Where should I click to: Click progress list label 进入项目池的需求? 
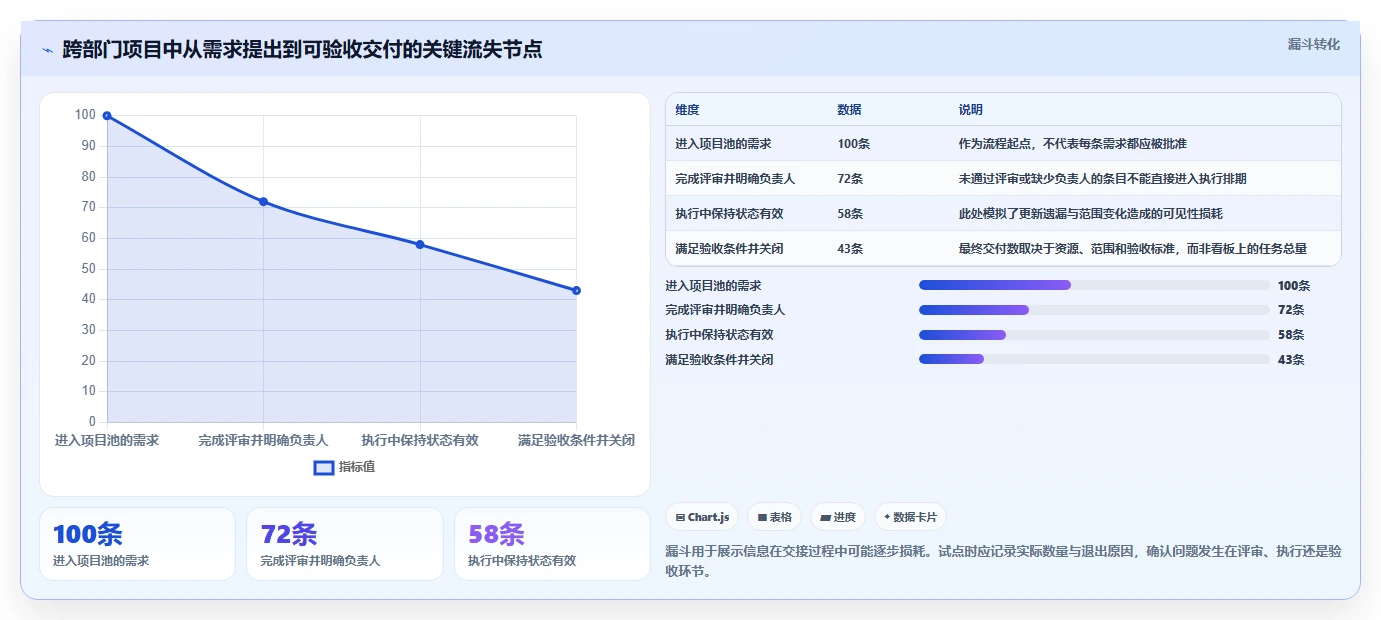tap(713, 285)
